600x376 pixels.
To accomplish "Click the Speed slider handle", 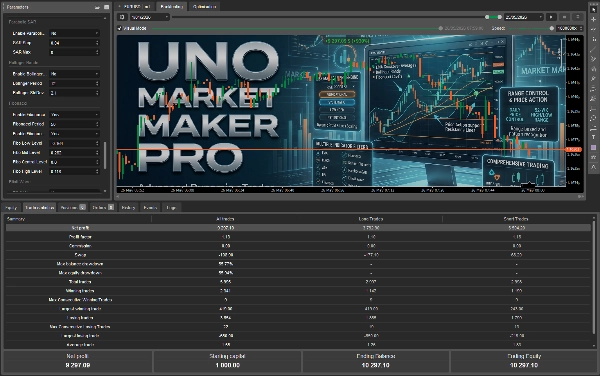I will coord(551,28).
